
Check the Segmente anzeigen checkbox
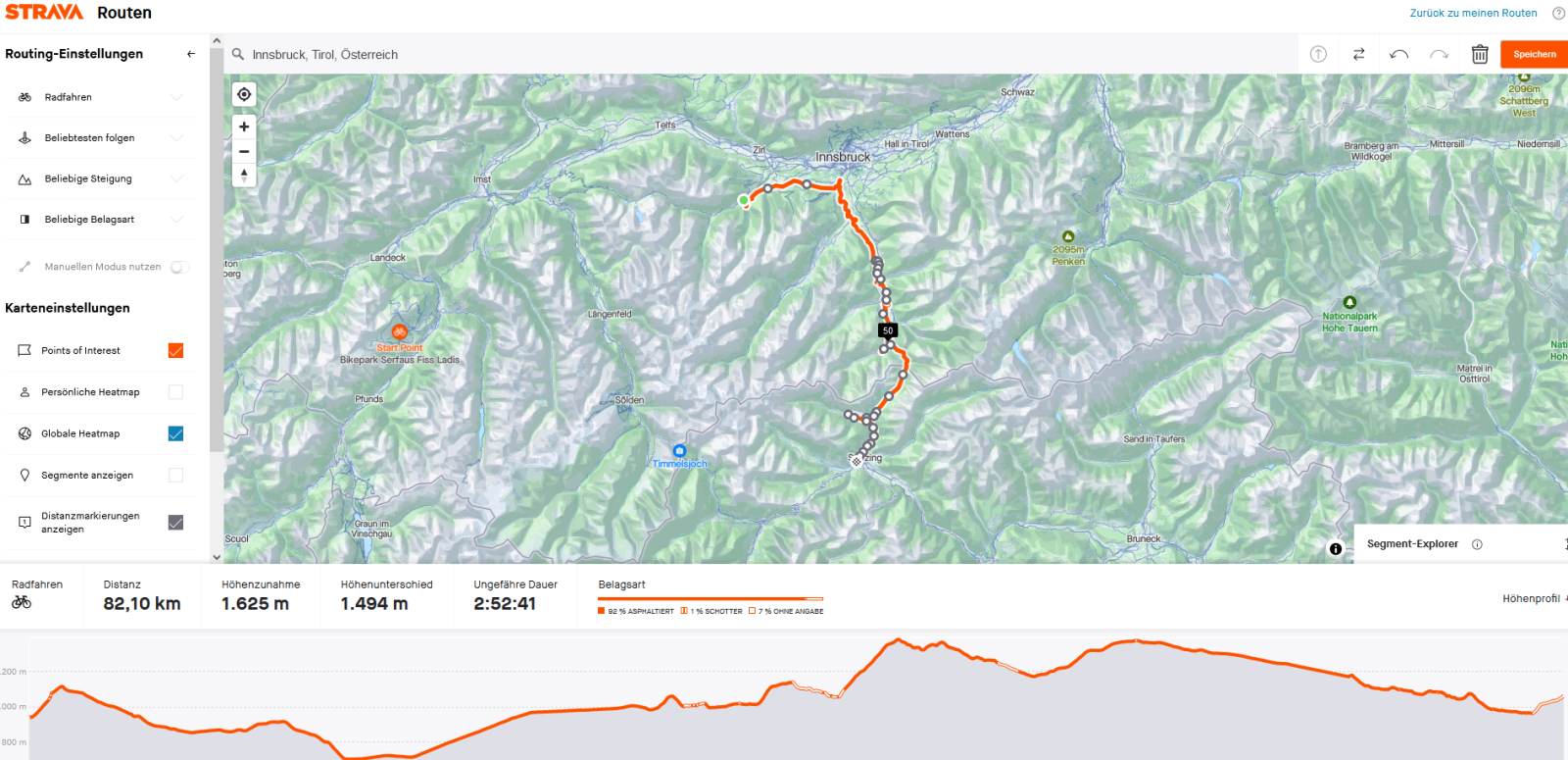176,475
